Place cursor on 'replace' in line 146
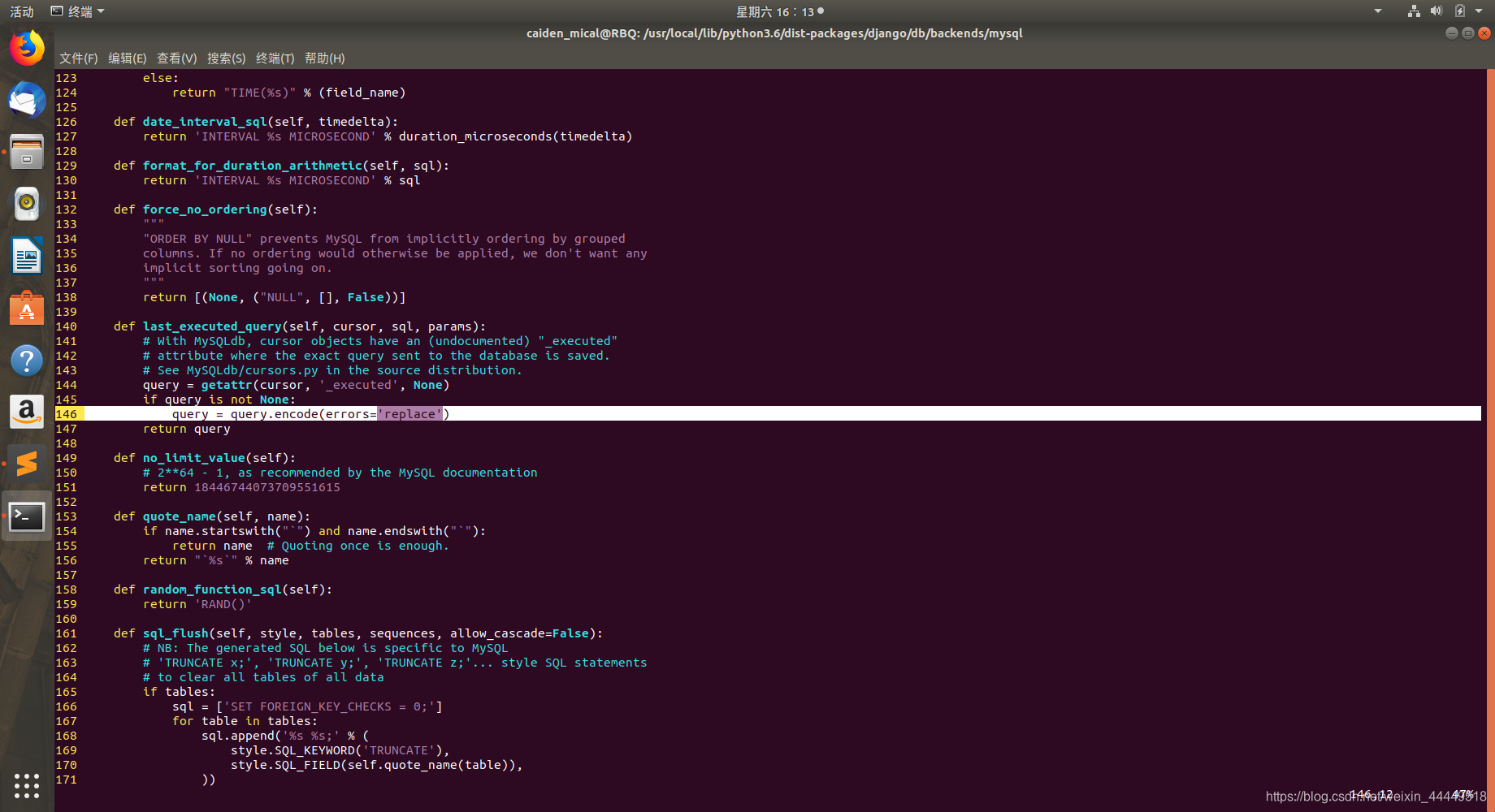The image size is (1495, 812). pyautogui.click(x=410, y=414)
